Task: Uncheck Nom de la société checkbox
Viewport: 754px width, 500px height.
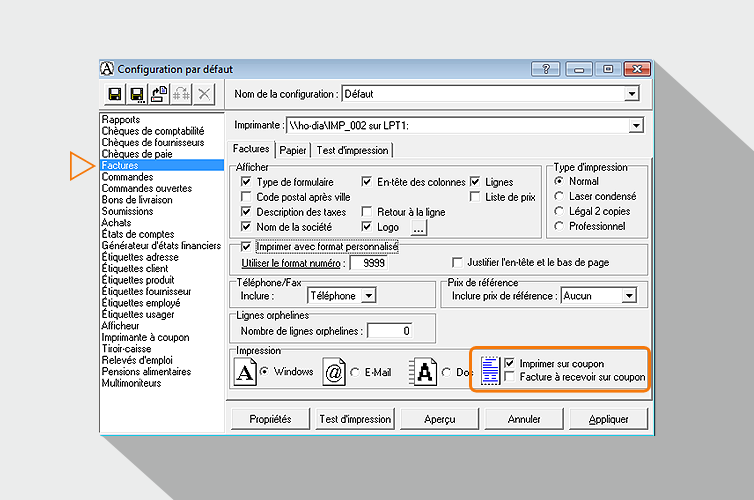Action: [x=246, y=226]
